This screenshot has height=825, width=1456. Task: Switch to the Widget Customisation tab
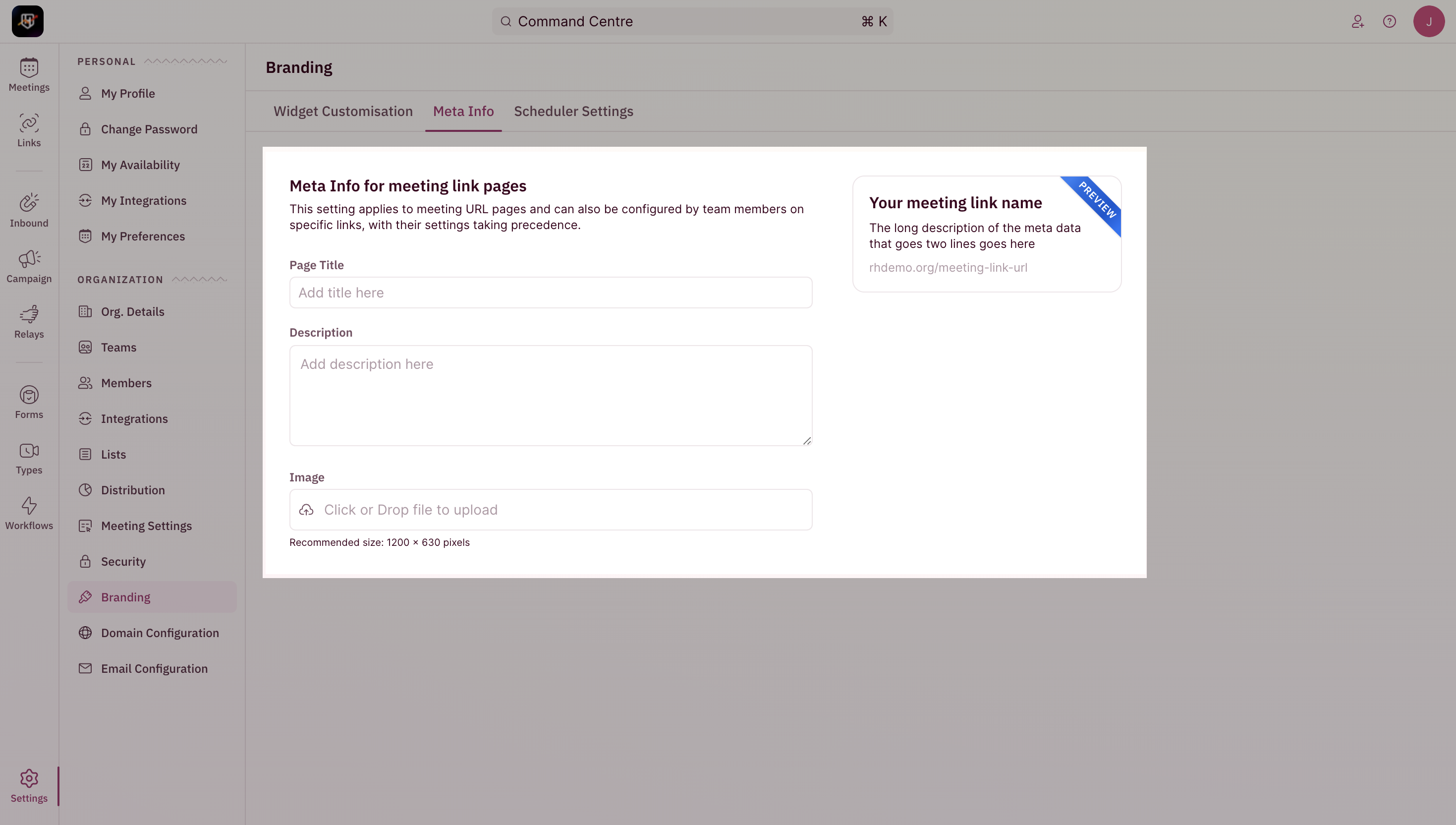[x=342, y=111]
